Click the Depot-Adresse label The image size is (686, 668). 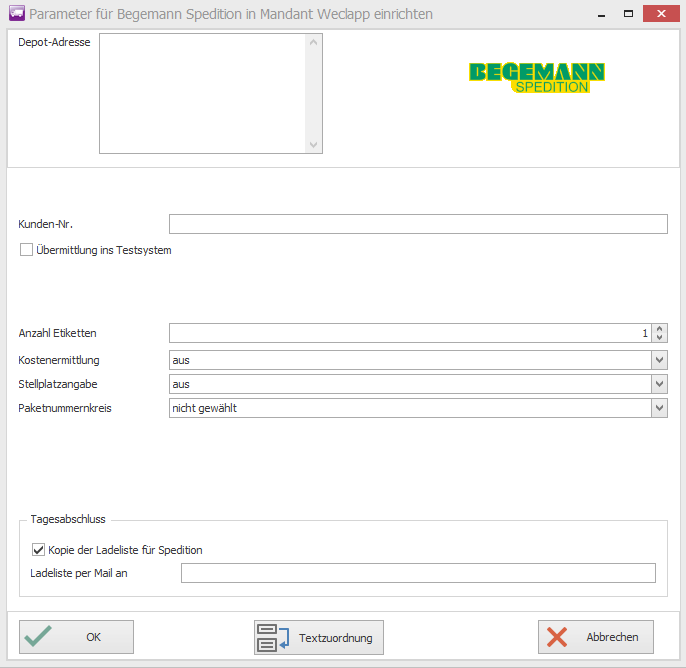(x=54, y=42)
